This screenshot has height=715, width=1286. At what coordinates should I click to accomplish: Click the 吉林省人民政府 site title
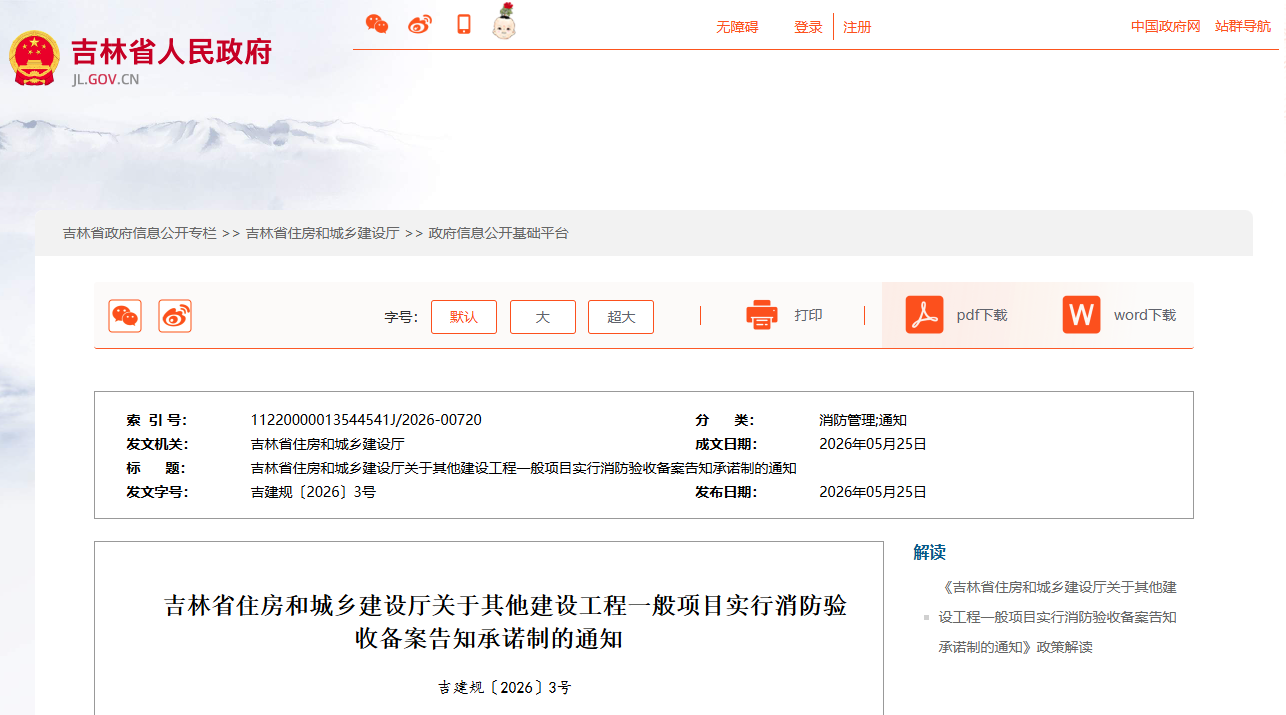tap(172, 51)
